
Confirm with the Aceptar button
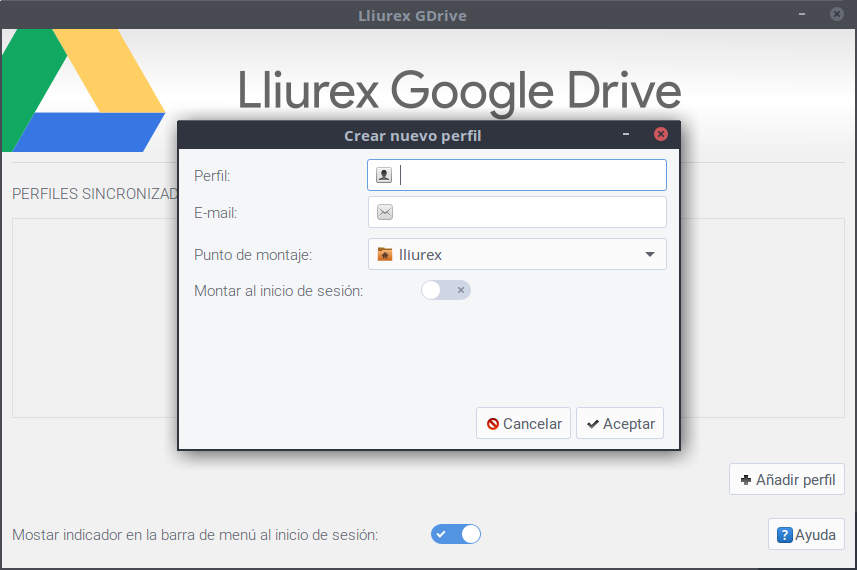pos(620,423)
